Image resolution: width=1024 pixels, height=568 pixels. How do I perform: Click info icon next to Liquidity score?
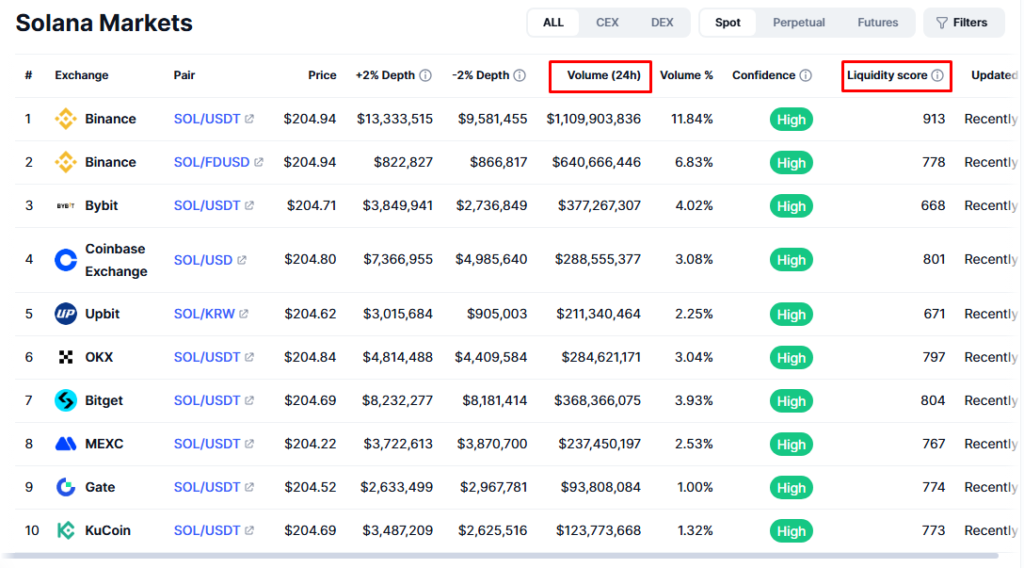[x=937, y=75]
